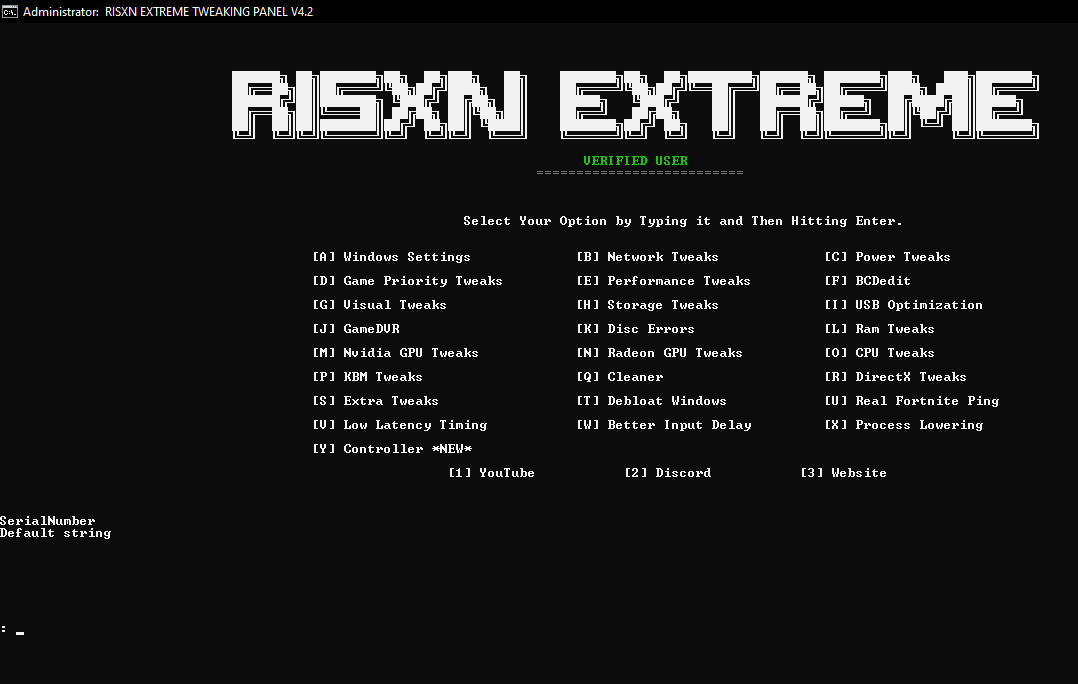Click the command prompt icon in title bar
Screen dimensions: 1078x684
9,11
